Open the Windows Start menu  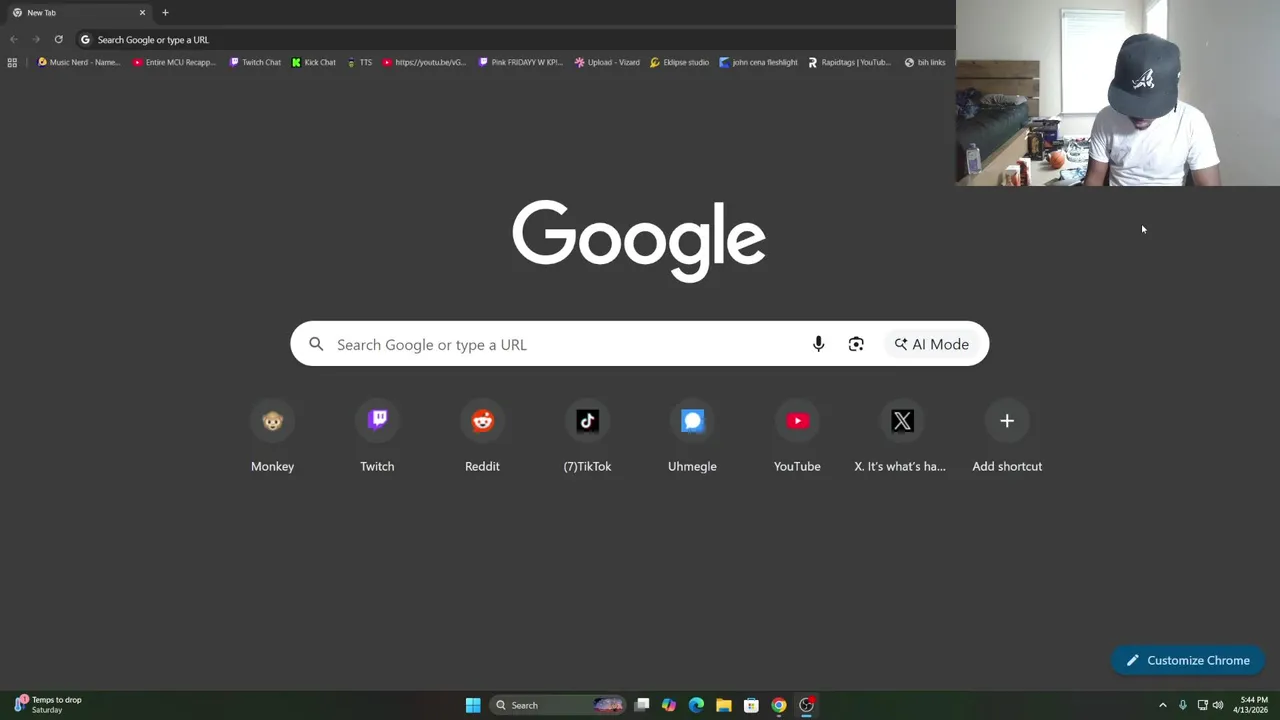(x=473, y=705)
